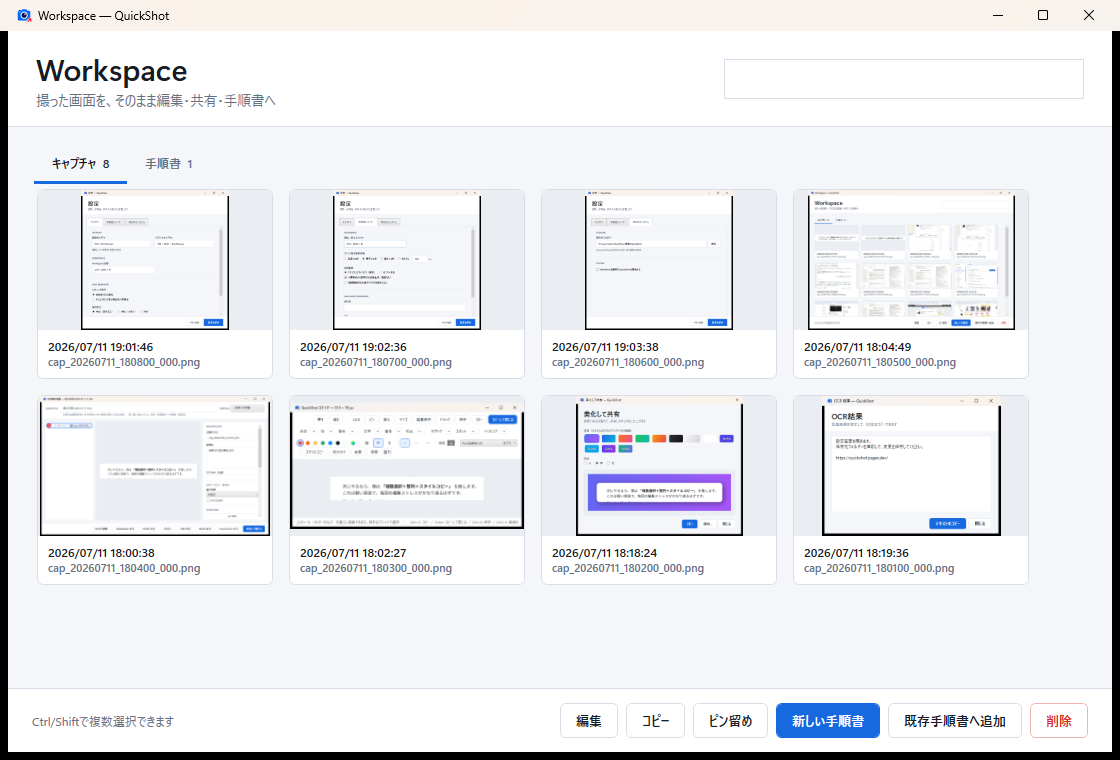Close the QuickShot window
The height and width of the screenshot is (760, 1120).
click(1089, 15)
